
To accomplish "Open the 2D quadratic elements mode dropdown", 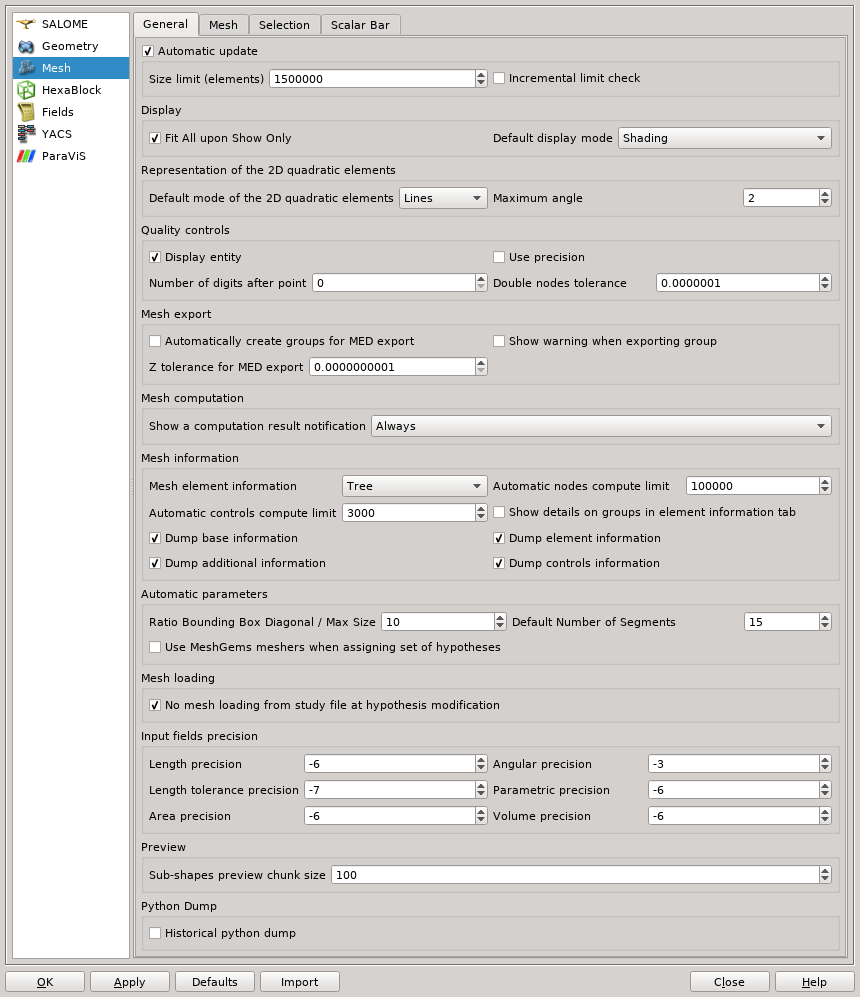I will pos(443,198).
